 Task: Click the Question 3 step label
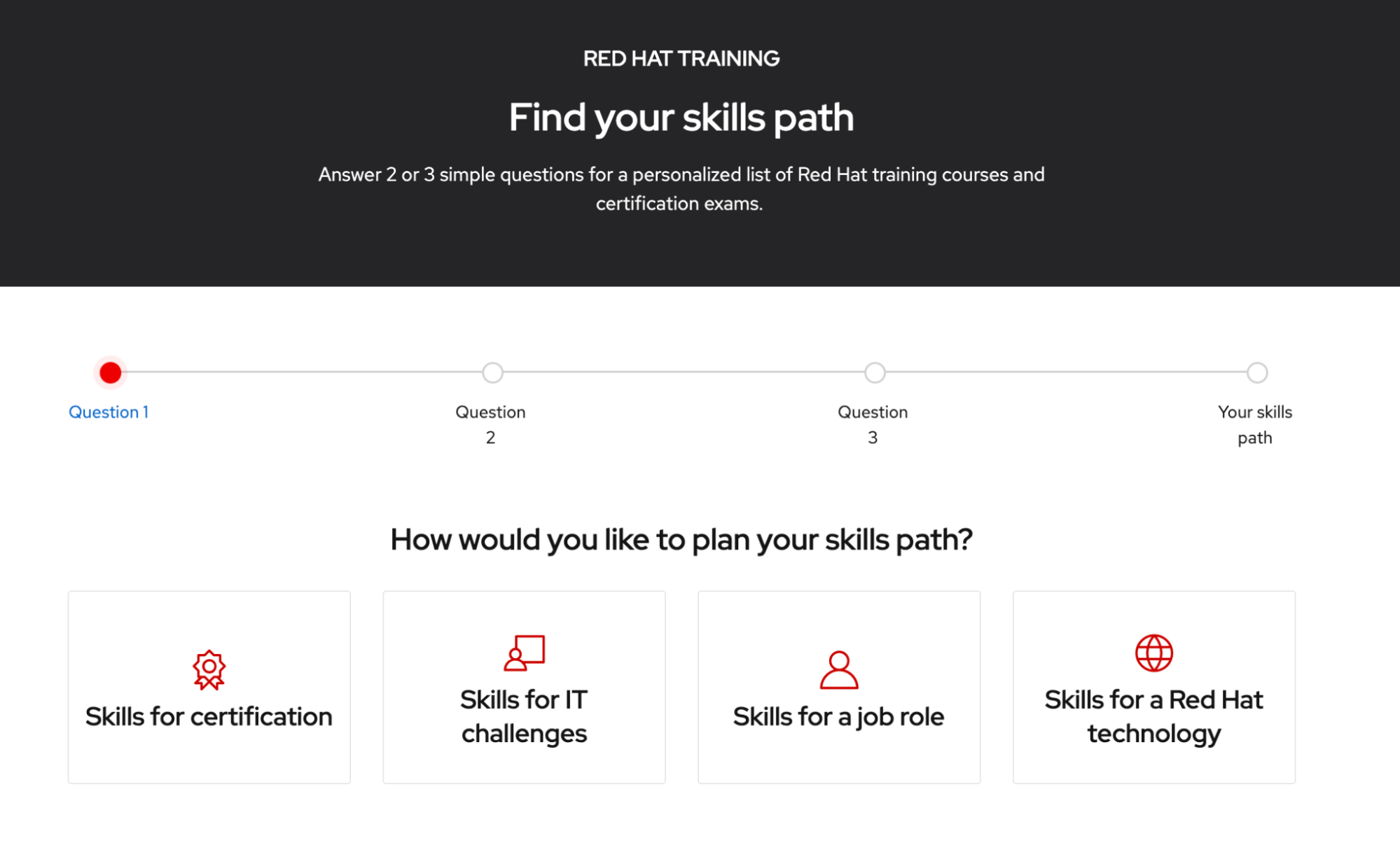coord(873,424)
